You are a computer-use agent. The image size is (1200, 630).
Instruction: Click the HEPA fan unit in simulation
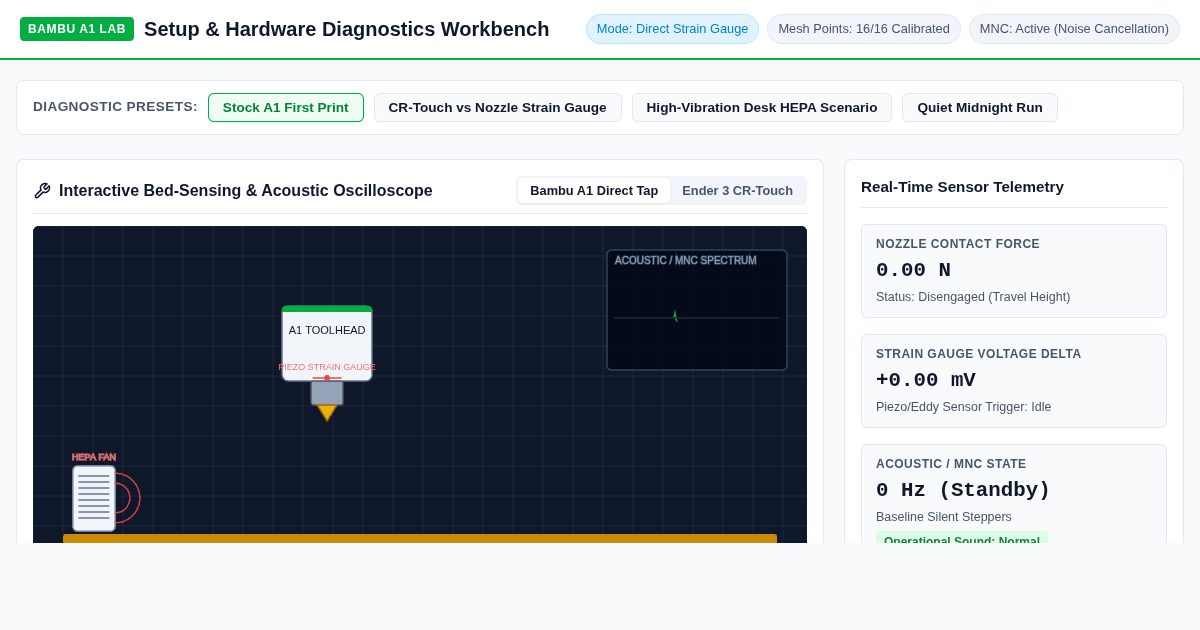tap(94, 498)
